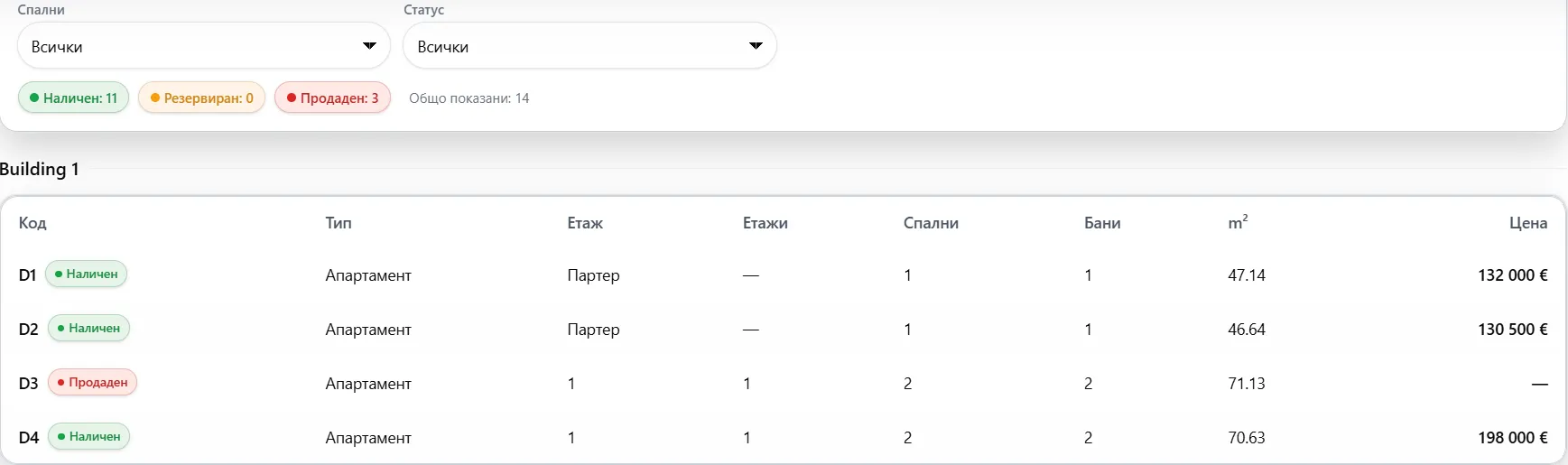The image size is (1568, 465).
Task: Open the Спални dropdown
Action: 204,46
